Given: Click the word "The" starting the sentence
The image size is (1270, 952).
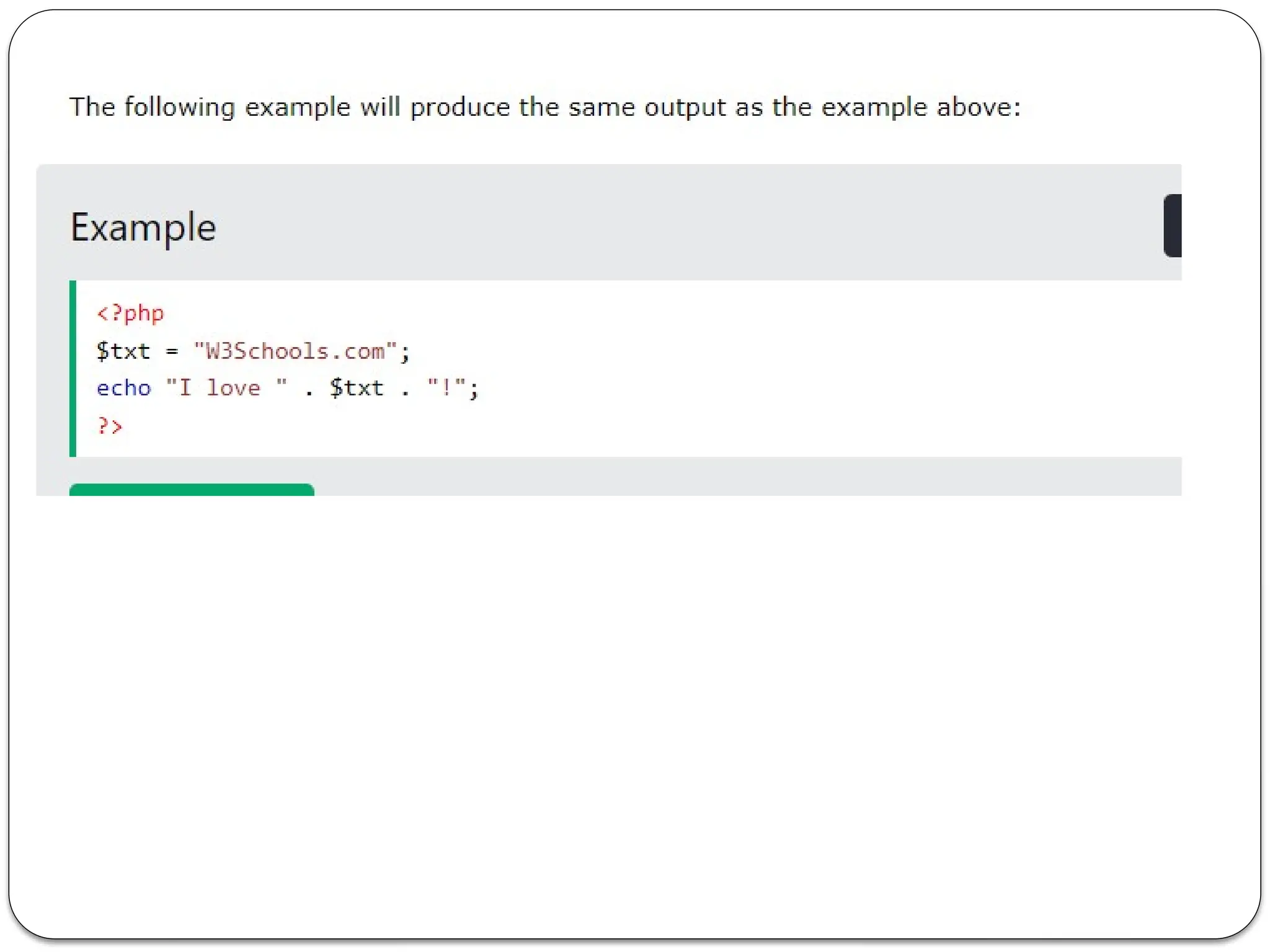Looking at the screenshot, I should [x=92, y=107].
